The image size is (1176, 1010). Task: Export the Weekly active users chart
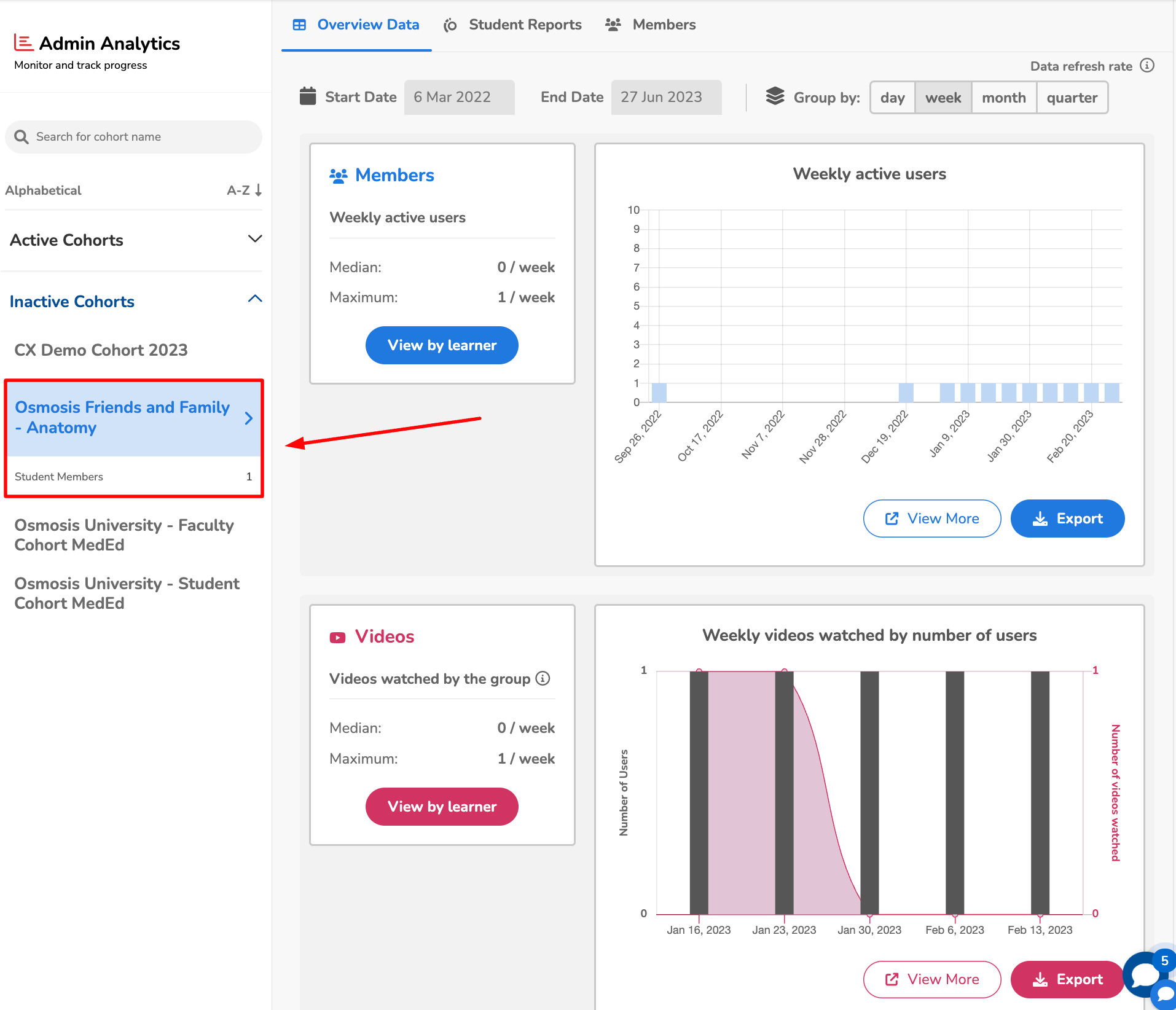(1068, 519)
